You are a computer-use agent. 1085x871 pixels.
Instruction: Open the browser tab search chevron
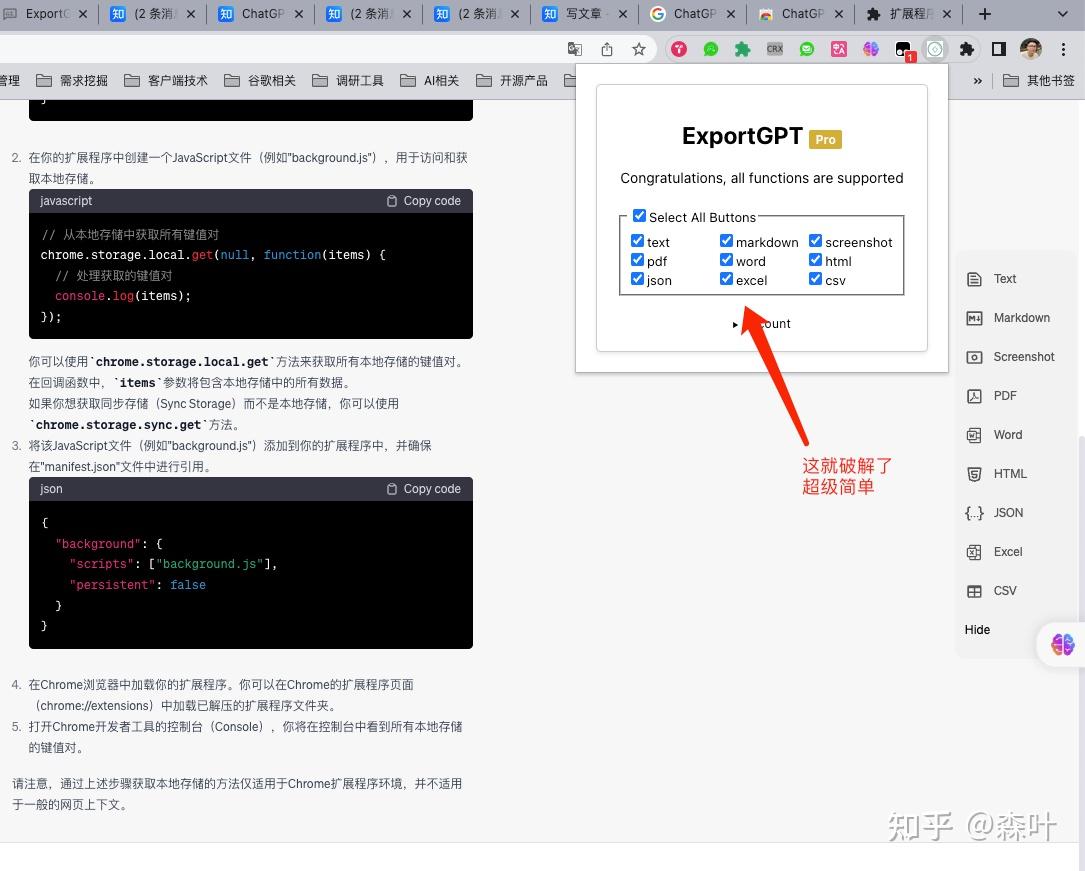click(1062, 15)
